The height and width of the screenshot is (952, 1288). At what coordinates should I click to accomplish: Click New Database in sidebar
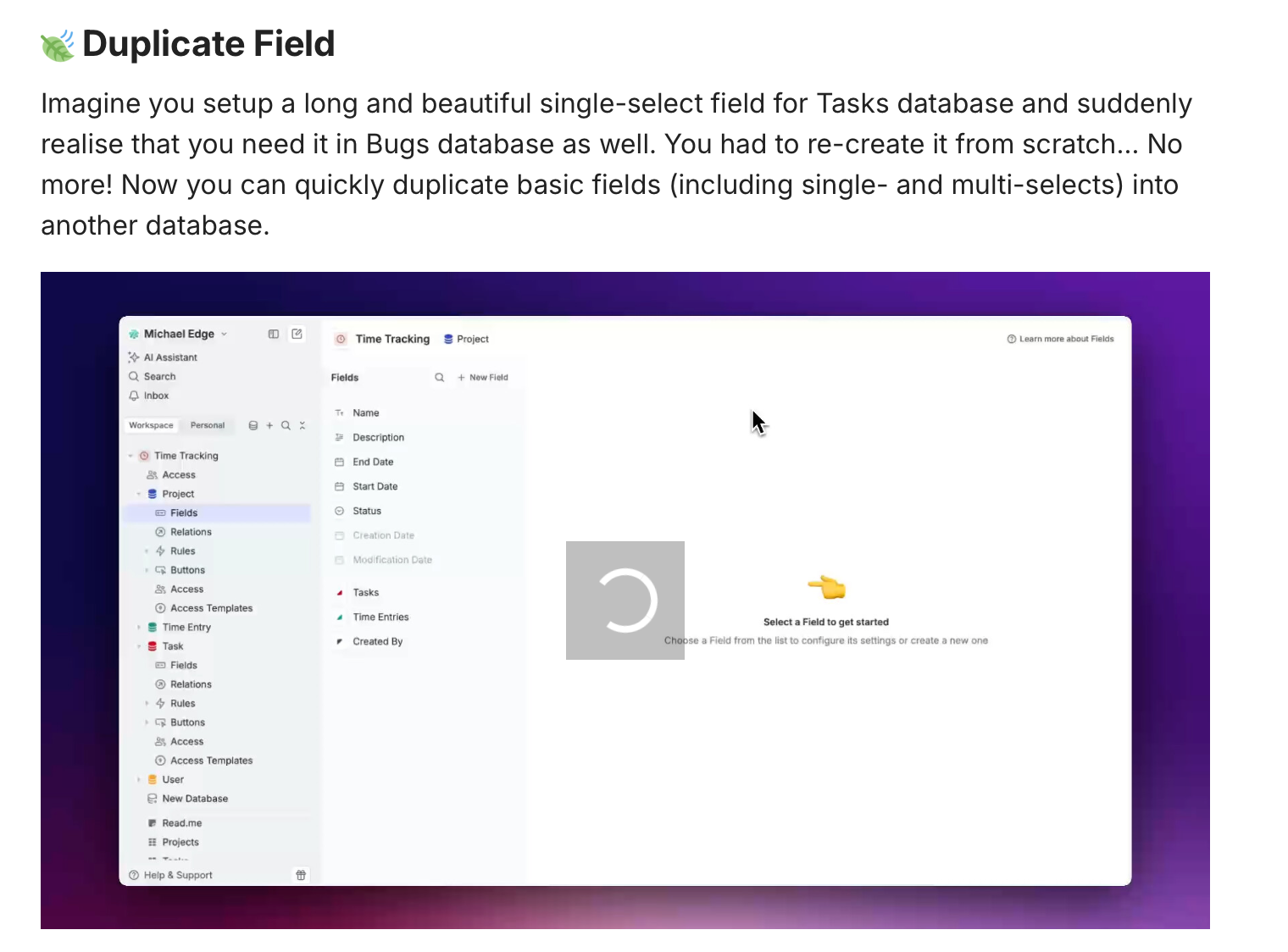click(x=195, y=799)
